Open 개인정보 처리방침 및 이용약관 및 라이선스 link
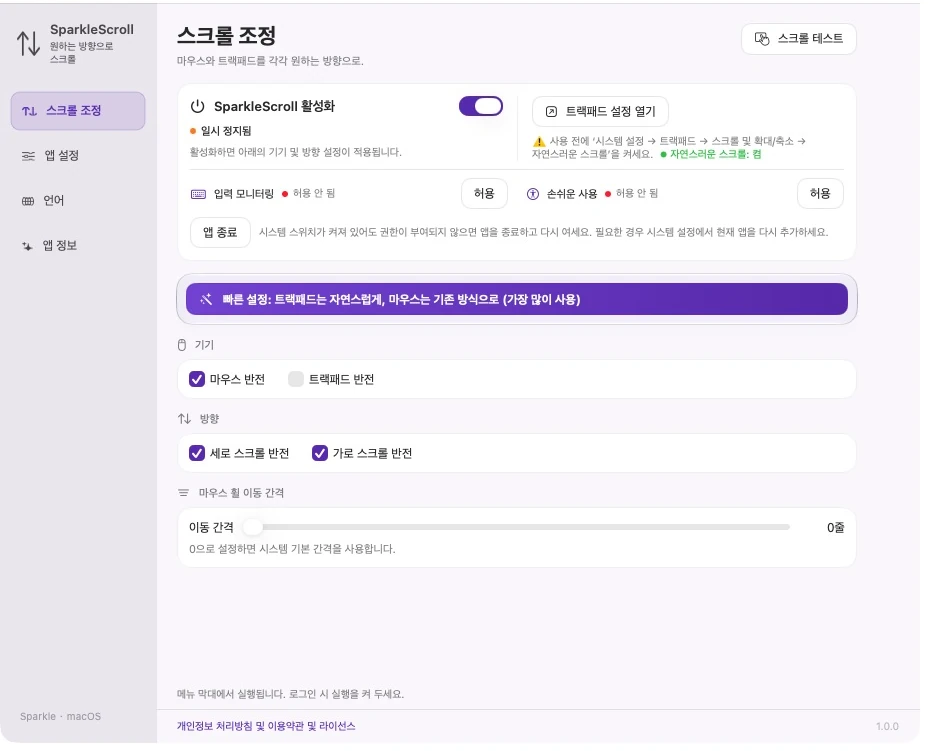The height and width of the screenshot is (751, 928). [266, 726]
